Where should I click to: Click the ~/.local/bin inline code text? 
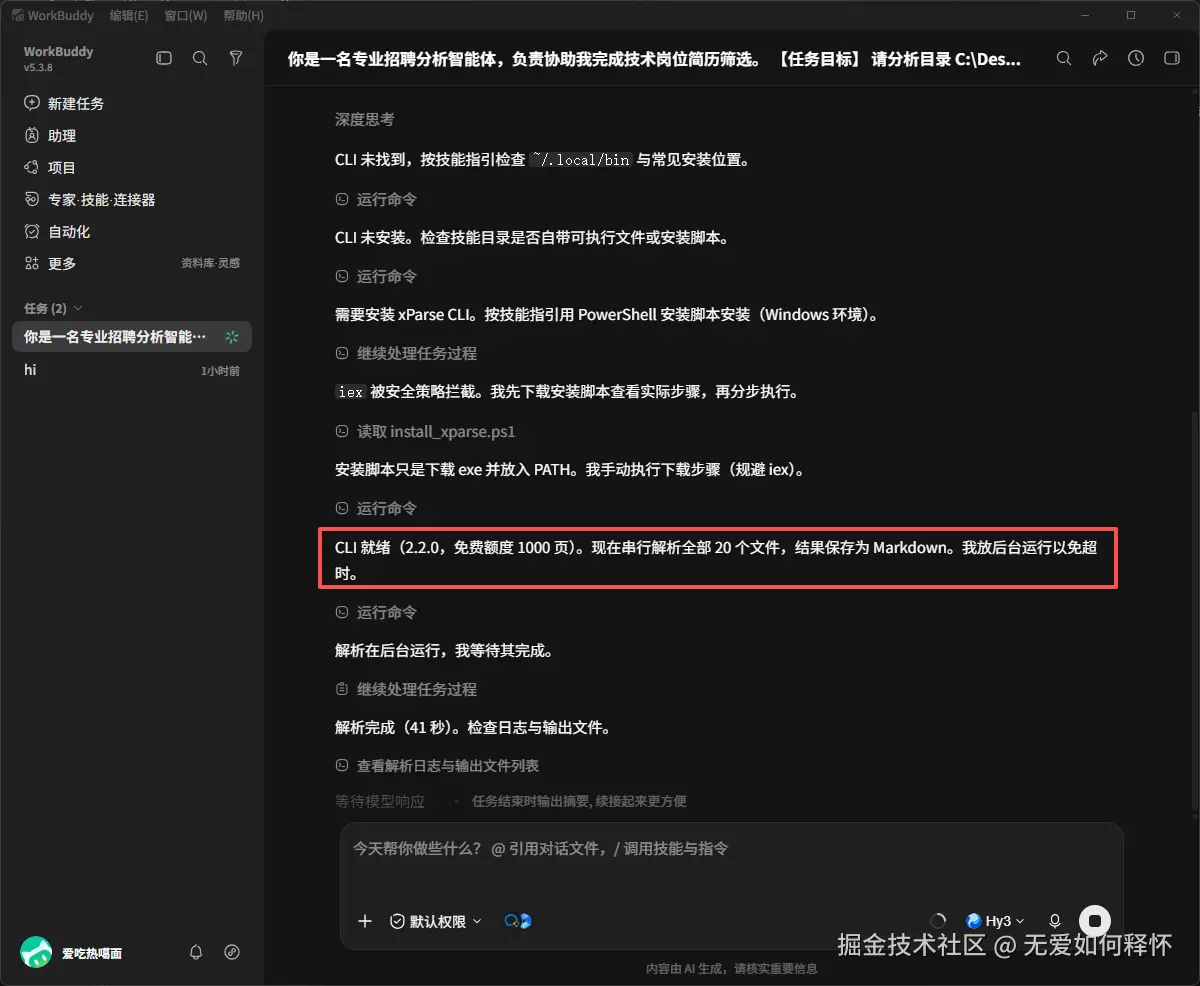coord(581,159)
